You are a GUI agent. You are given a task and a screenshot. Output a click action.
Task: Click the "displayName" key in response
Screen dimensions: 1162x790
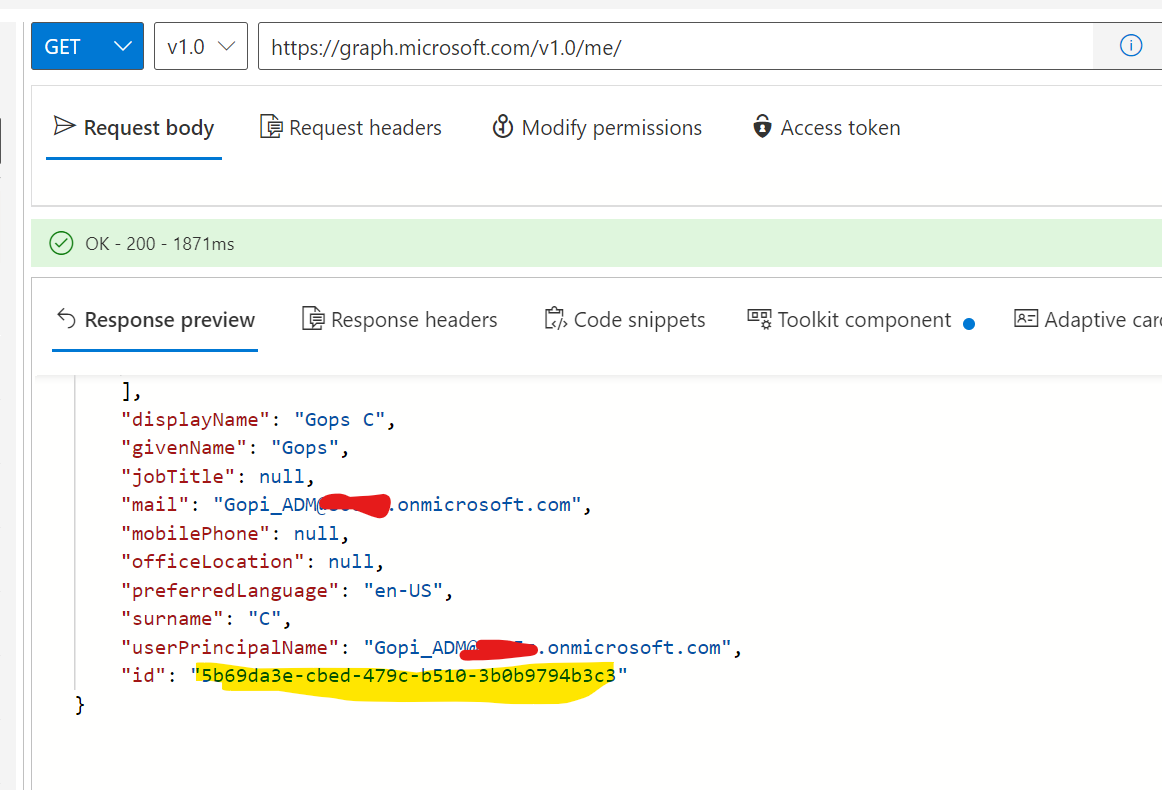click(195, 419)
